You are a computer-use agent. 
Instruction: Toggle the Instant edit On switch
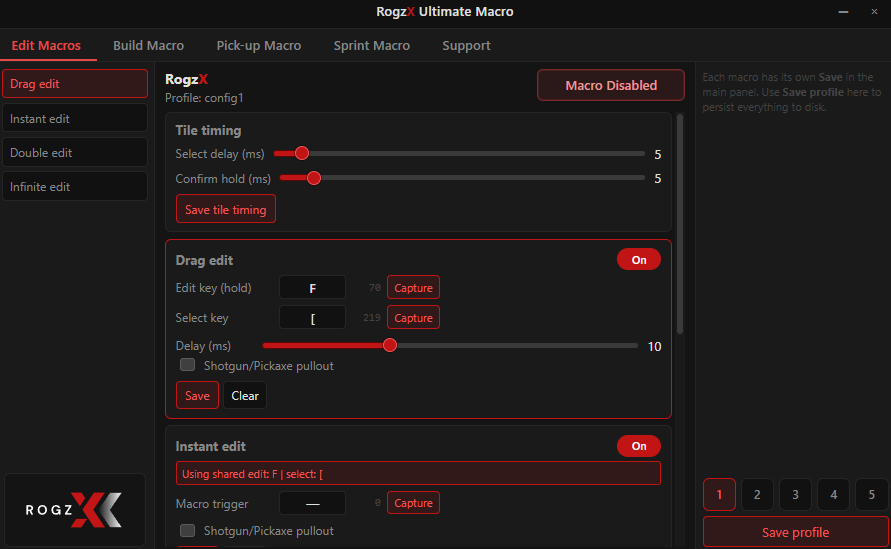click(639, 446)
